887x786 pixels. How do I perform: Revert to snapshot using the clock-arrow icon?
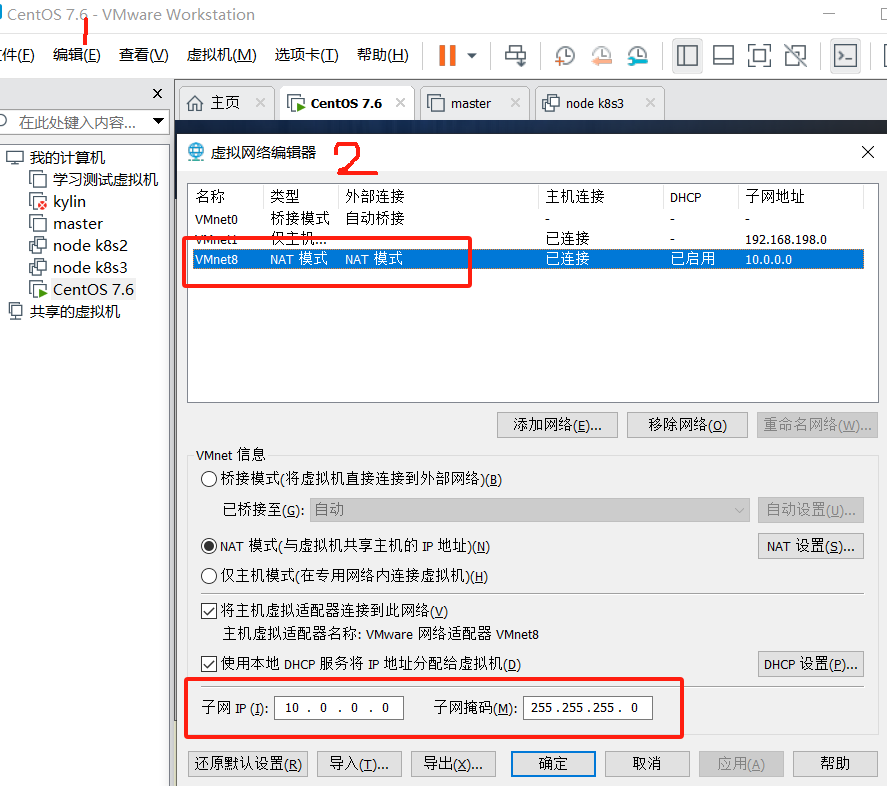pyautogui.click(x=601, y=55)
